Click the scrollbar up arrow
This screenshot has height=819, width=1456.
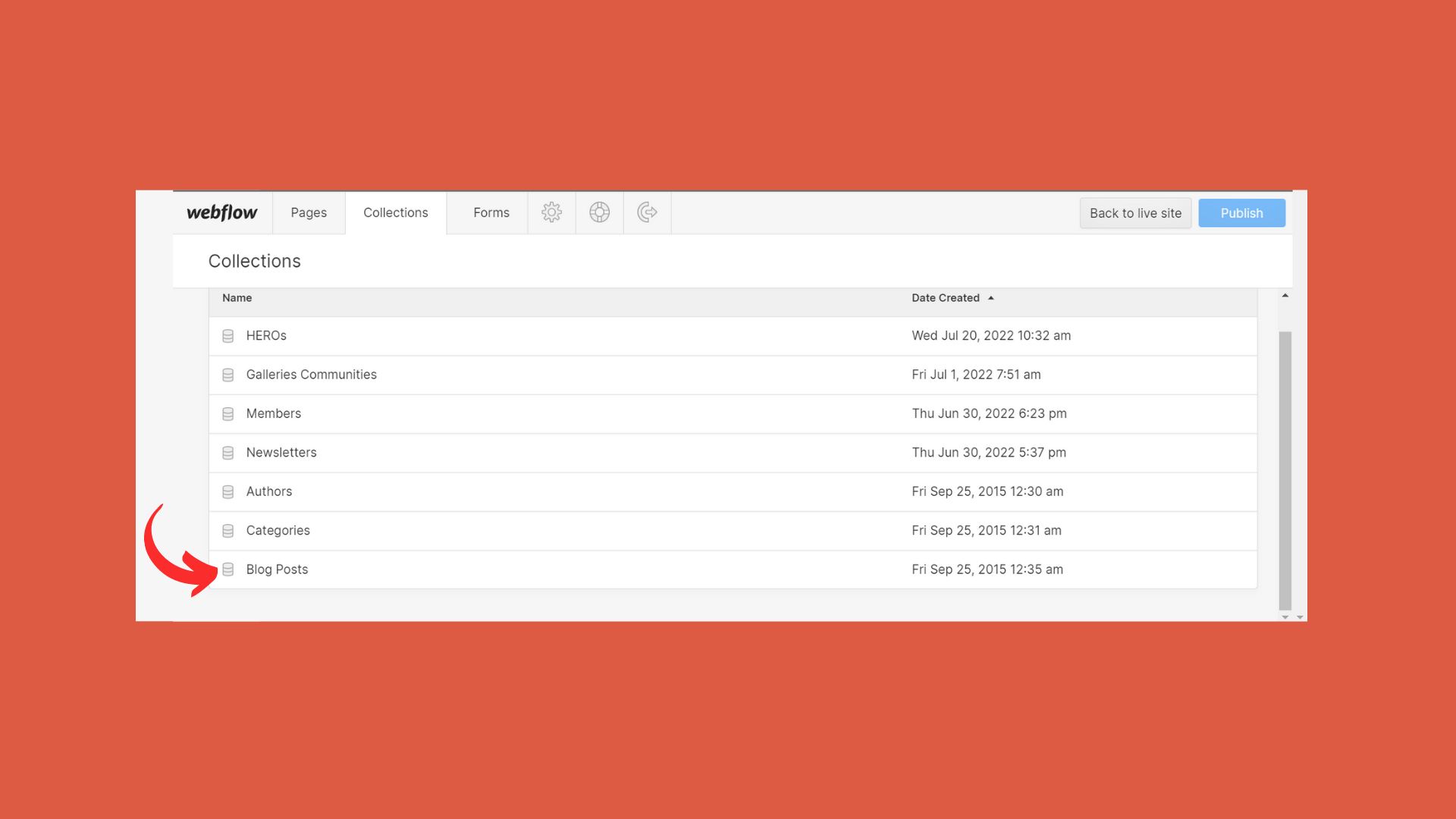[x=1285, y=296]
